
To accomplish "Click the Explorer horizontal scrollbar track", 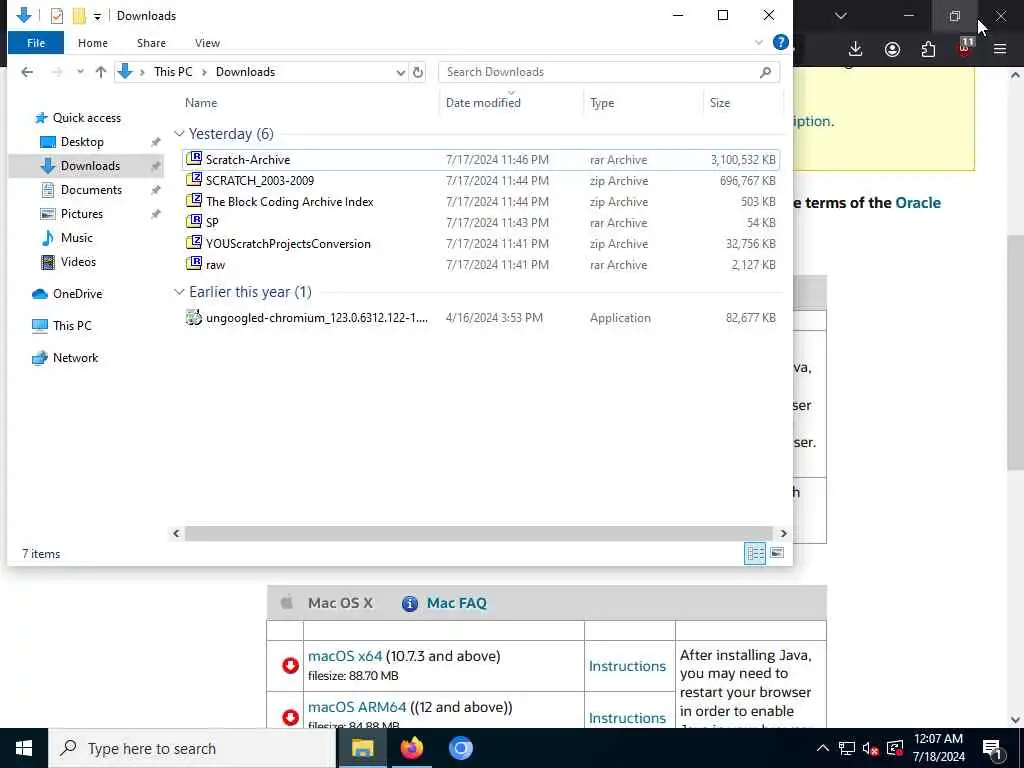I will coord(479,534).
